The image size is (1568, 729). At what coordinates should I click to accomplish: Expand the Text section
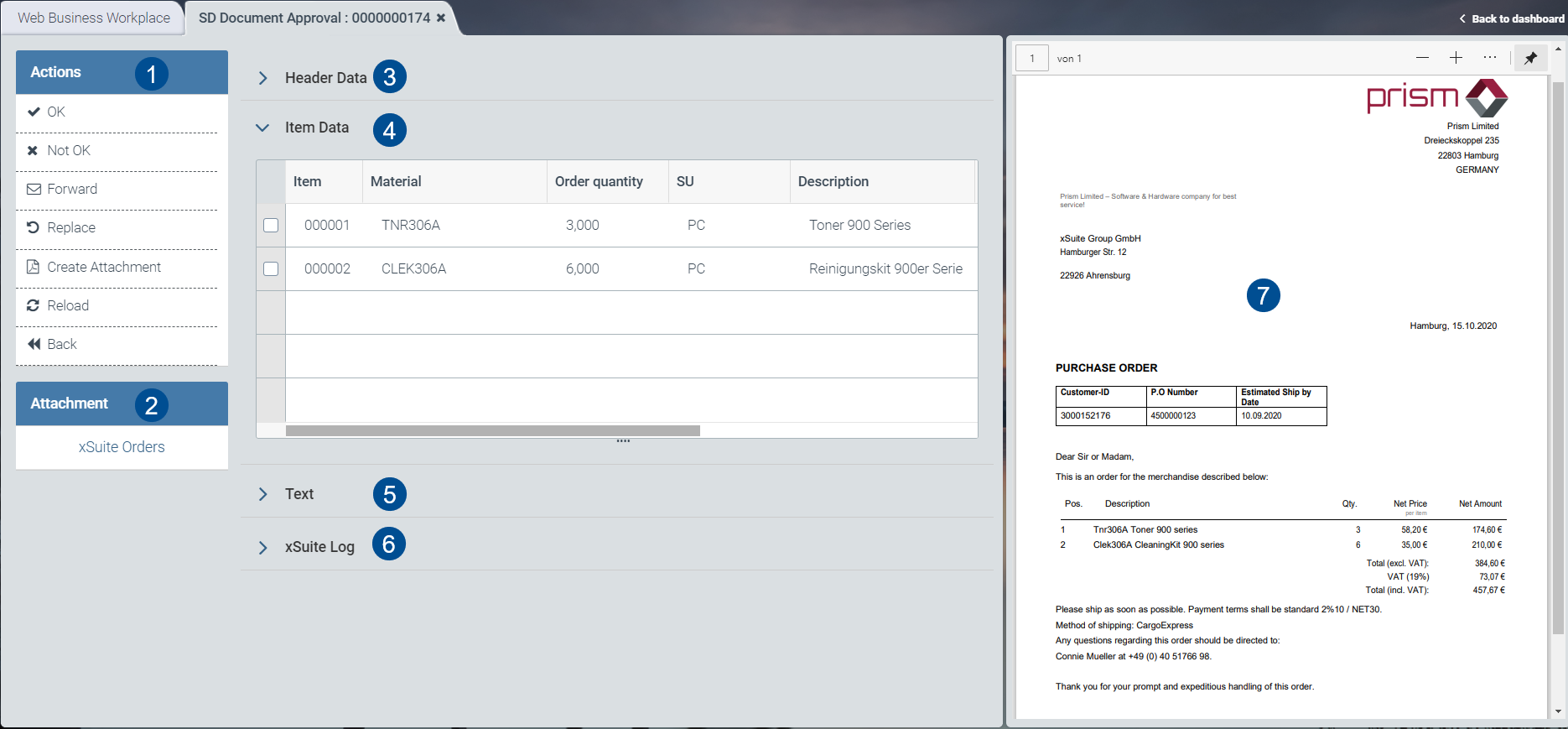[263, 494]
